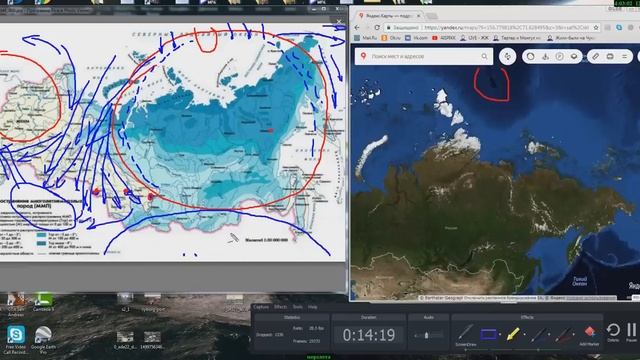Open the Help menu in recorder
This screenshot has width=640, height=360.
(313, 307)
